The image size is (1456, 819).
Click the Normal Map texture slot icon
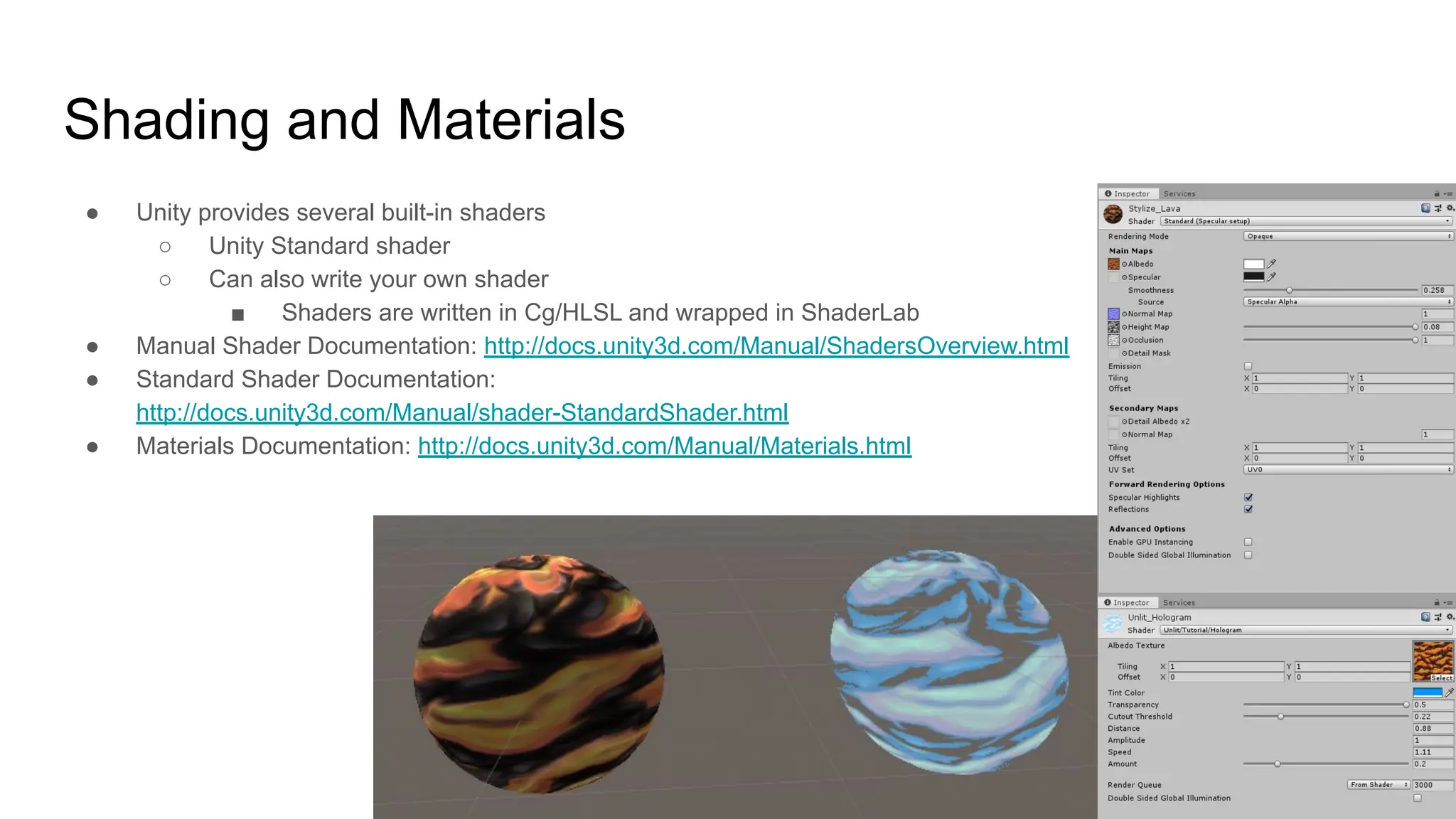pyautogui.click(x=1113, y=314)
